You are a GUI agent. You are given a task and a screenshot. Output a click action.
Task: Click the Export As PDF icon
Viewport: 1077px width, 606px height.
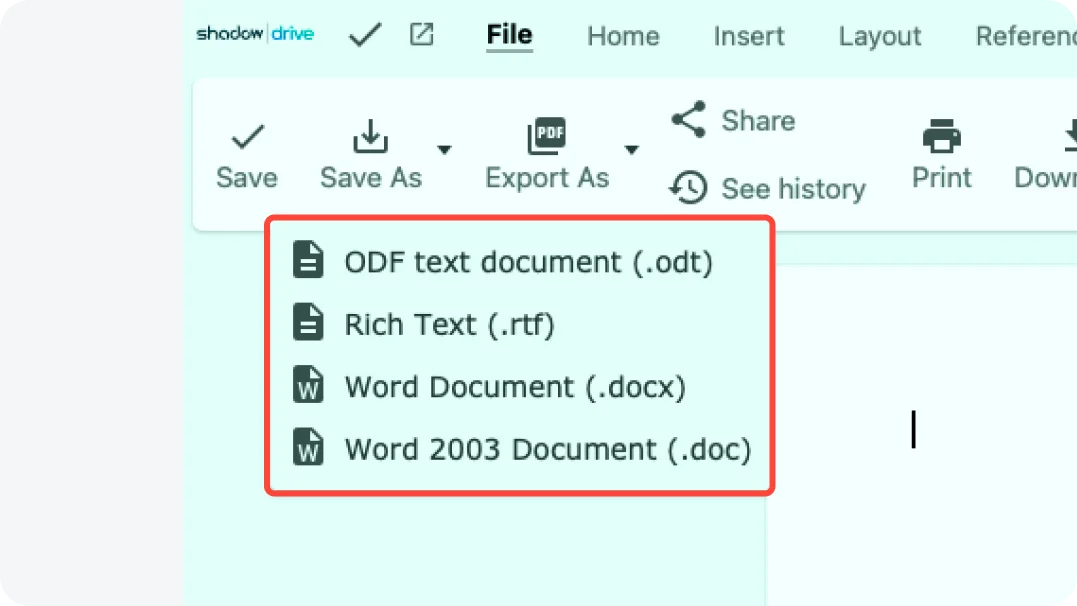pyautogui.click(x=546, y=136)
